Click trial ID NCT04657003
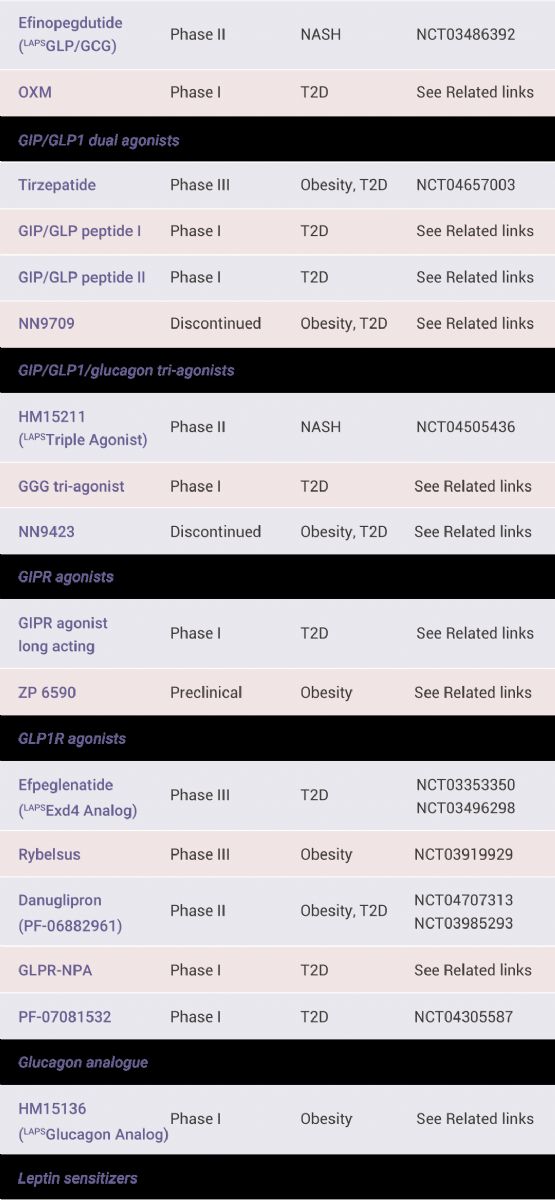The height and width of the screenshot is (1200, 555). pyautogui.click(x=466, y=185)
